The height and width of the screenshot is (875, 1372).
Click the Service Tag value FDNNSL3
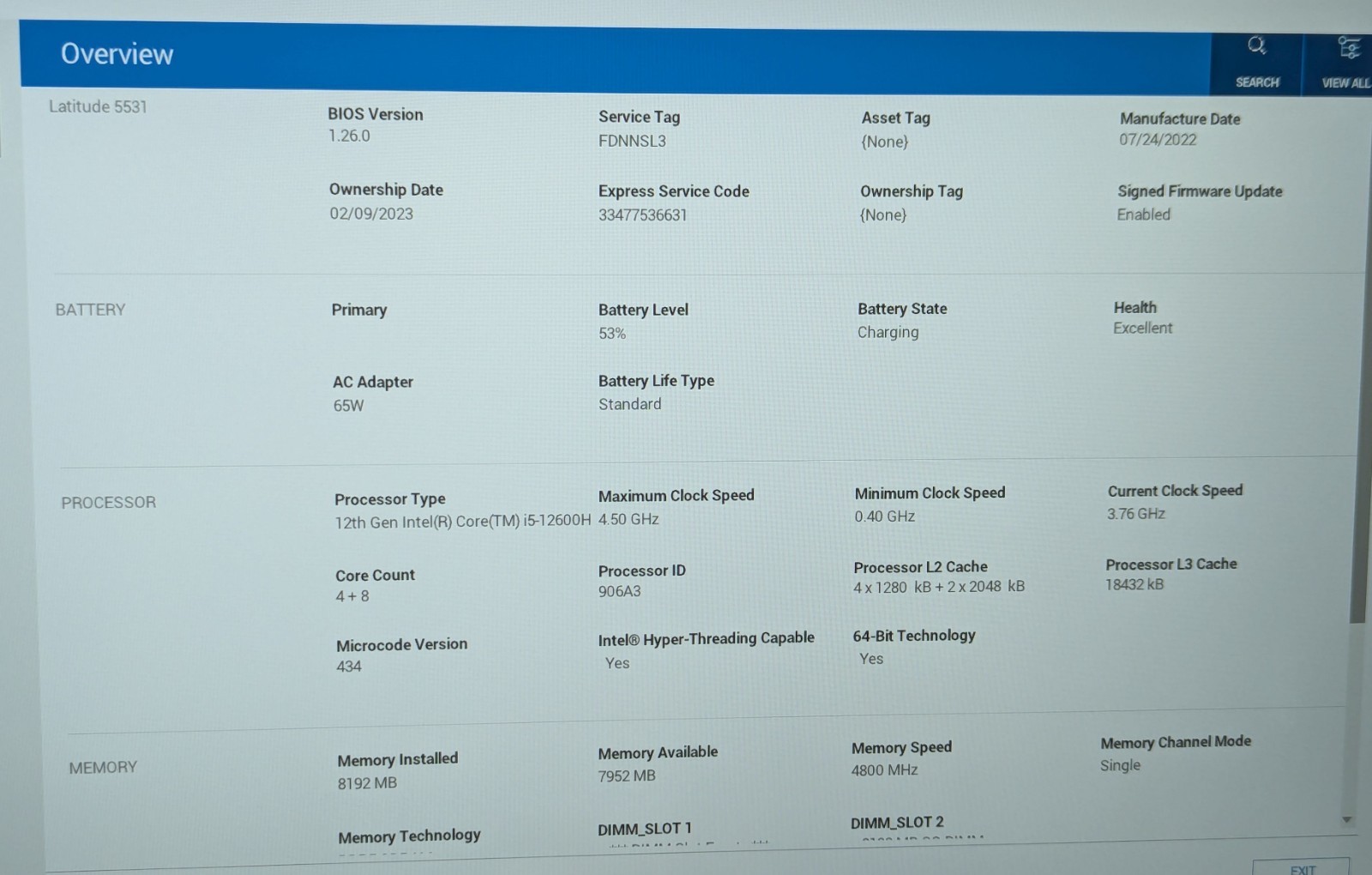[632, 141]
